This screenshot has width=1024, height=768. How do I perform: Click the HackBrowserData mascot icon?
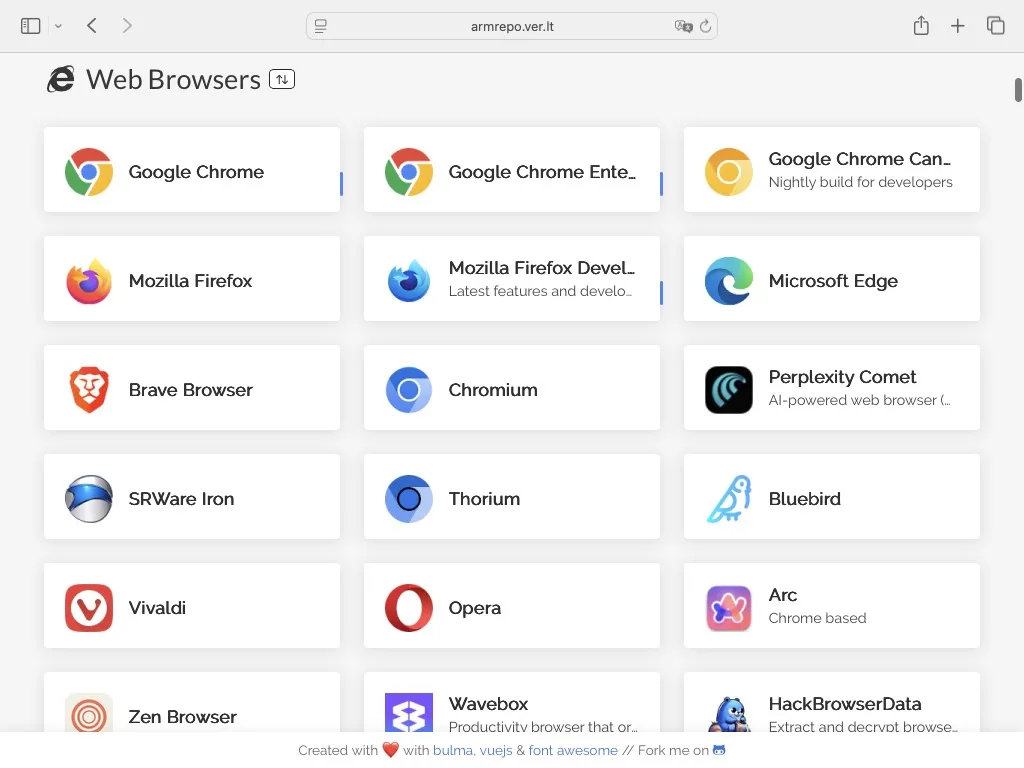(729, 714)
